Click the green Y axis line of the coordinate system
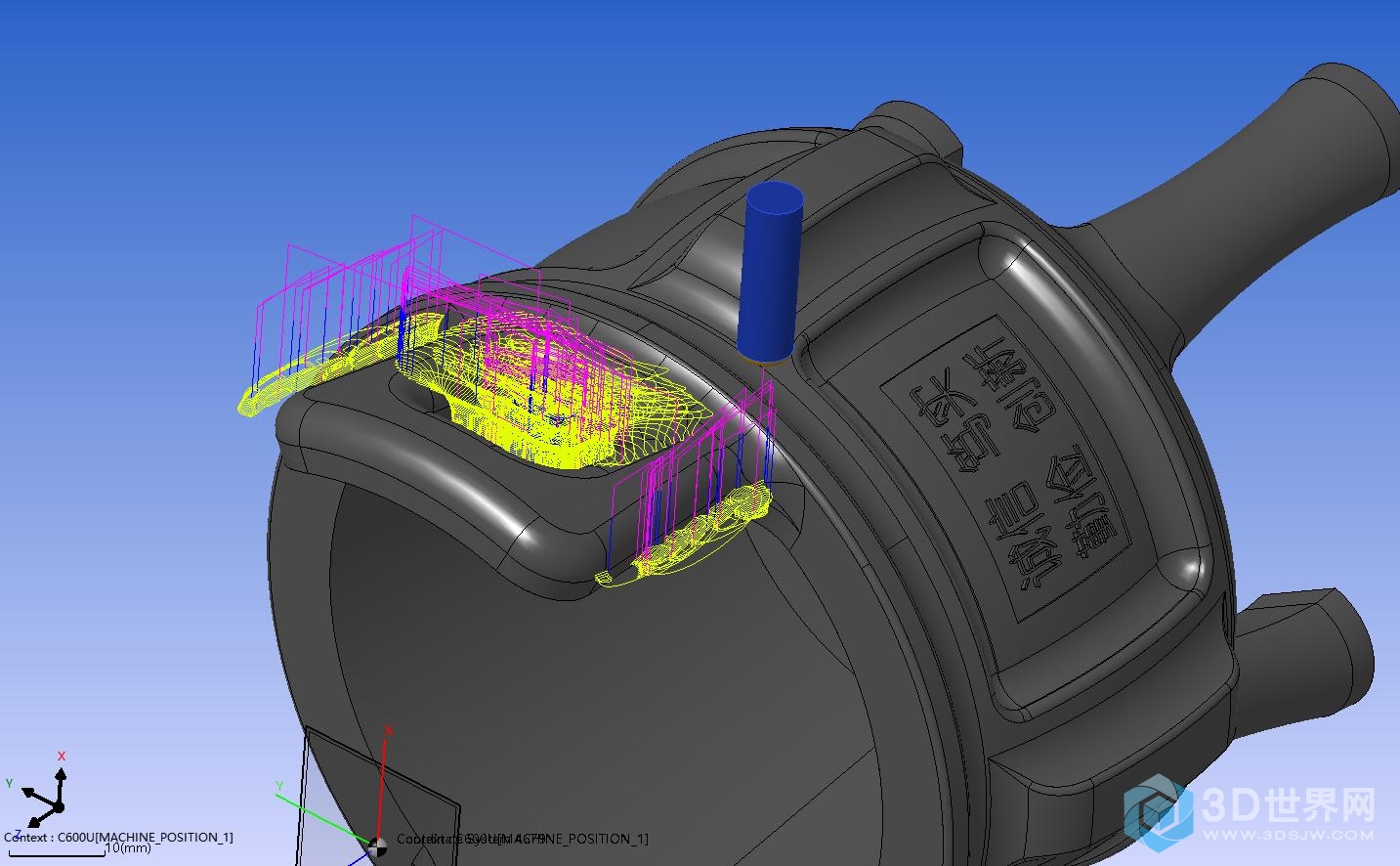The width and height of the screenshot is (1400, 866). [325, 818]
